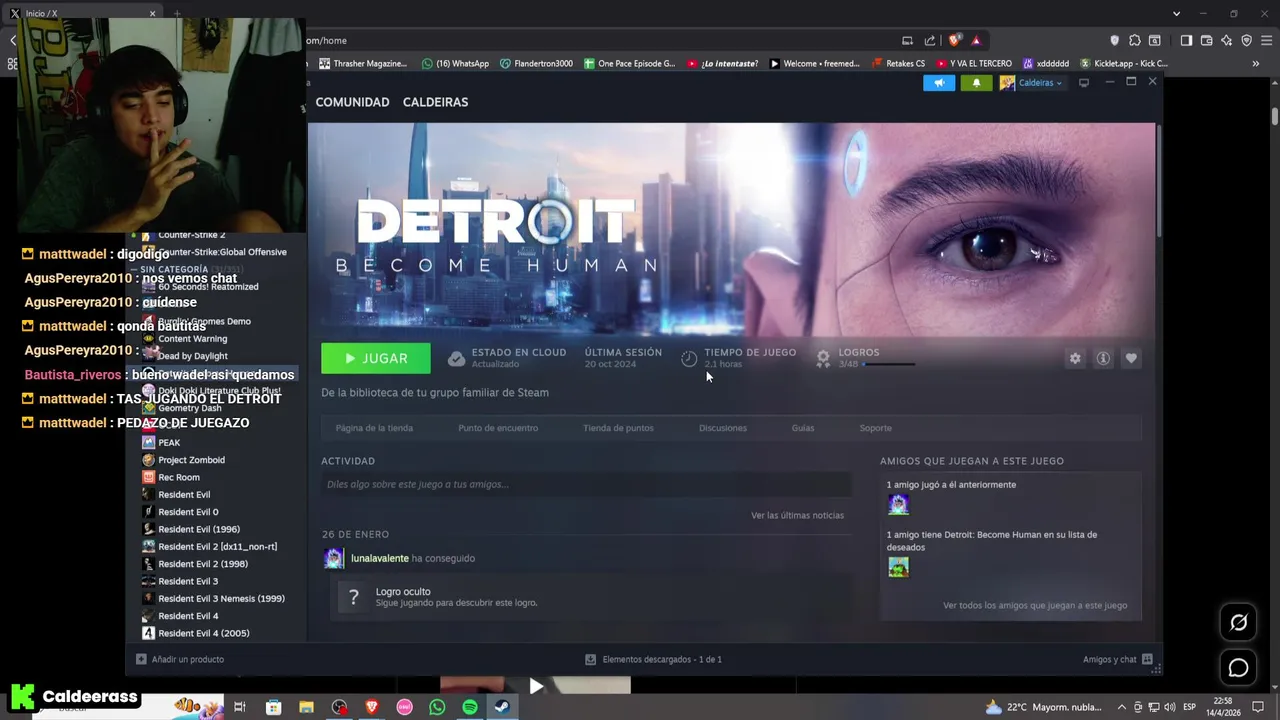Open Ver las últimas noticias link
This screenshot has height=720, width=1280.
tap(797, 515)
